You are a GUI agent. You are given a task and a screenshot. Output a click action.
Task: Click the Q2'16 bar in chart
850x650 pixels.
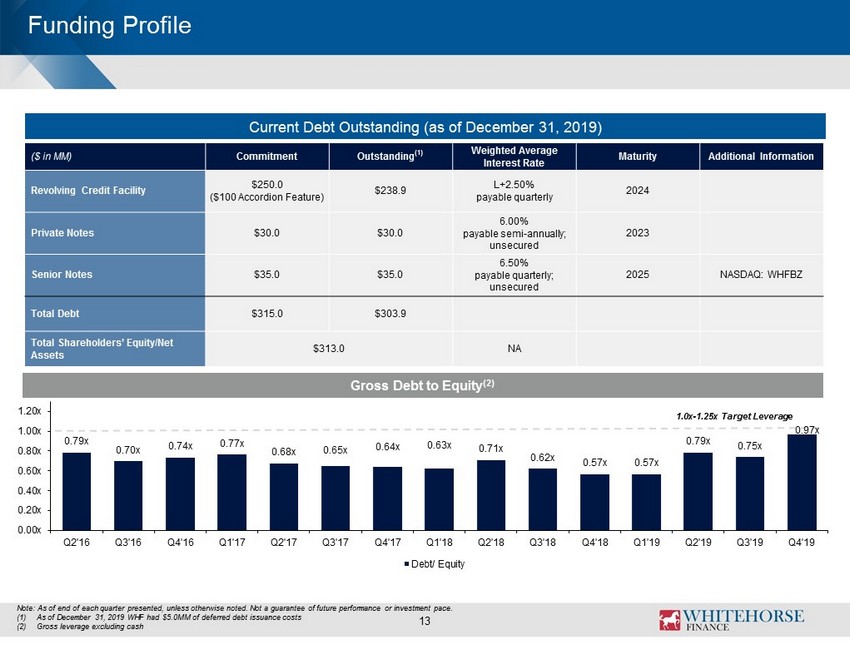click(x=76, y=491)
